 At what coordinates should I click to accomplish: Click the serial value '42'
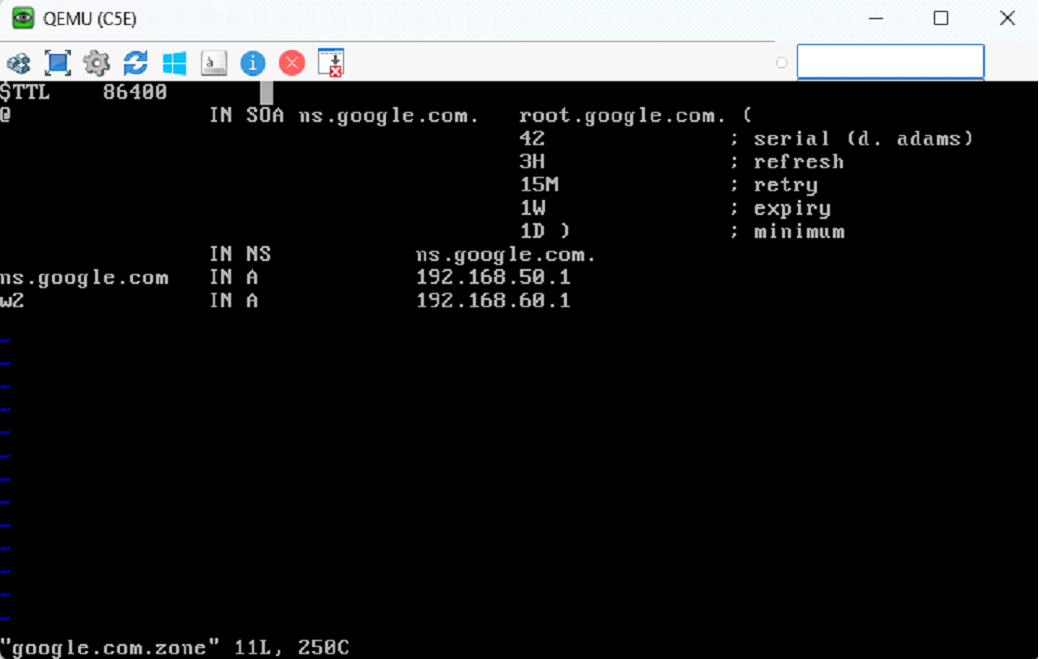[532, 139]
